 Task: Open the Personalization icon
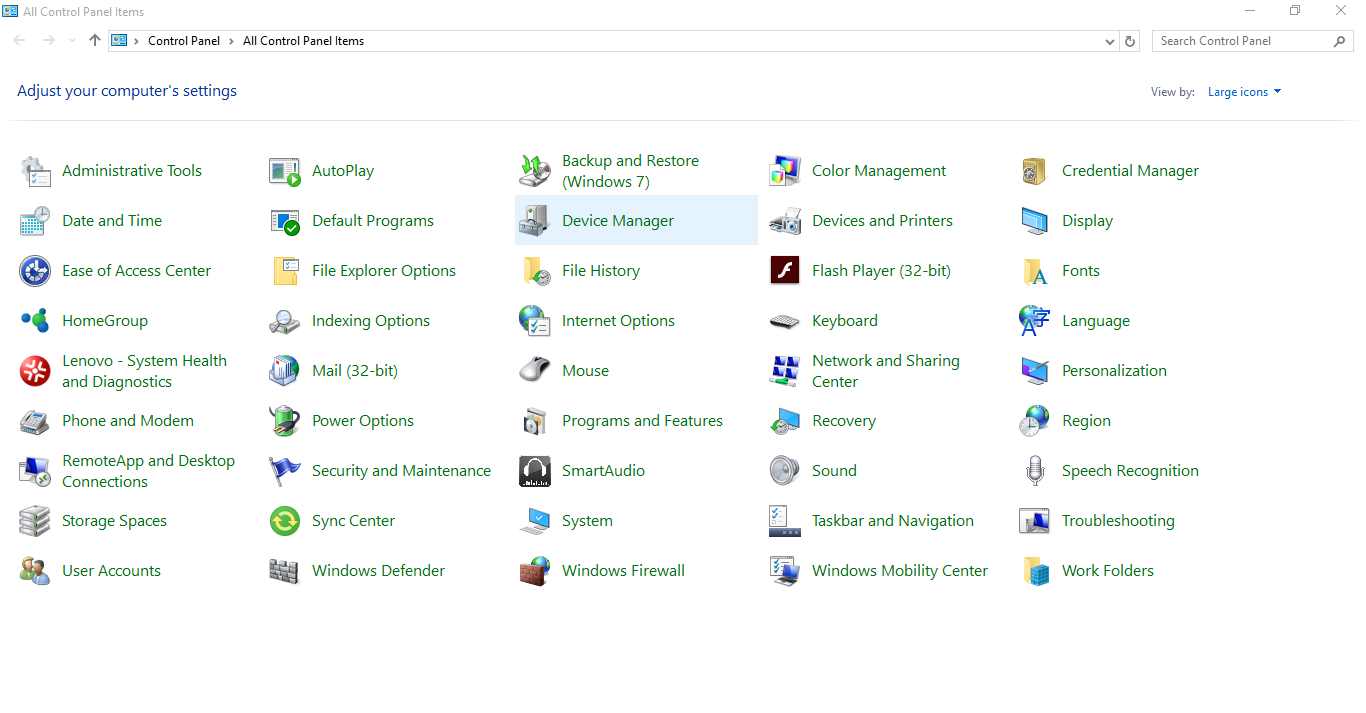click(1035, 371)
